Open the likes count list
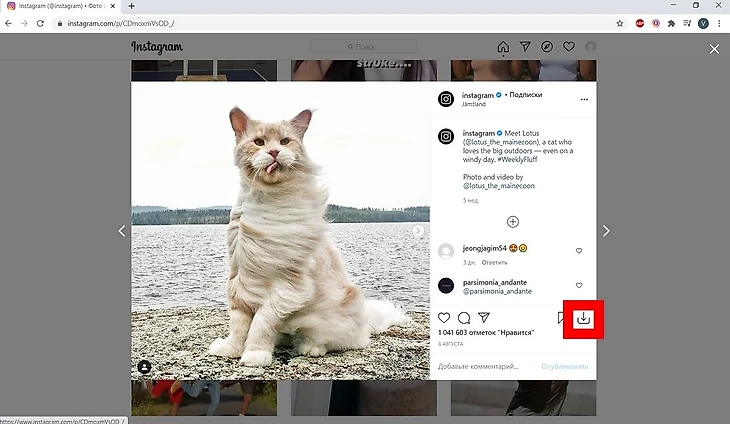The height and width of the screenshot is (424, 730). click(486, 333)
